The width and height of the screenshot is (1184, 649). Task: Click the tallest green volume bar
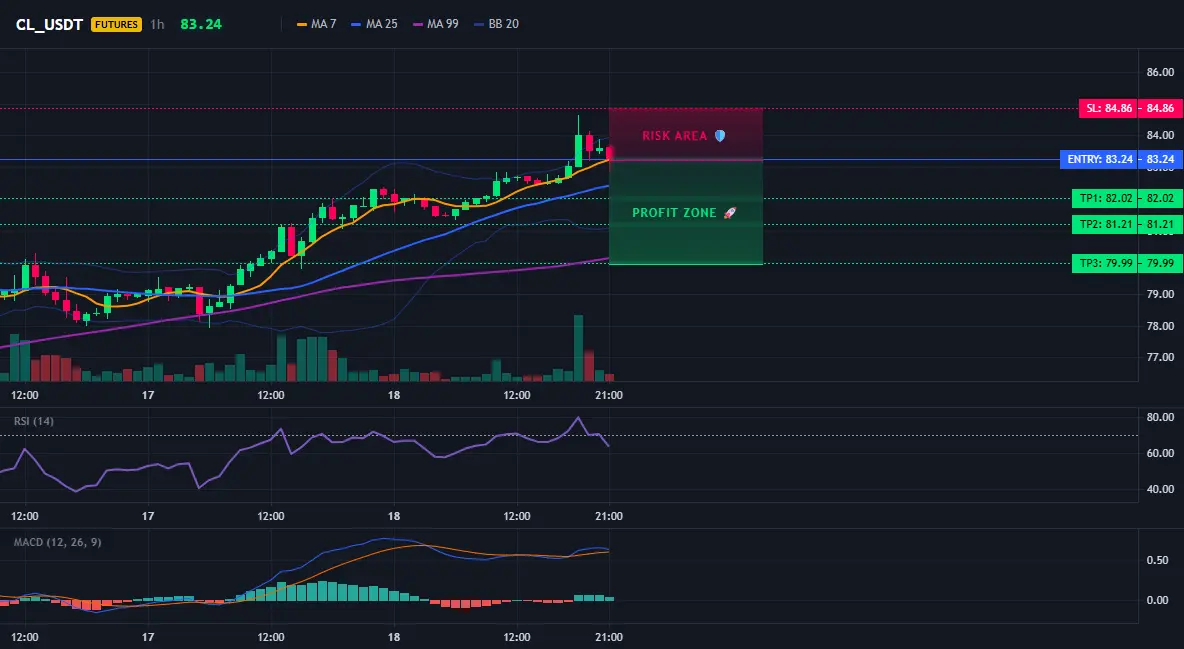[x=578, y=348]
